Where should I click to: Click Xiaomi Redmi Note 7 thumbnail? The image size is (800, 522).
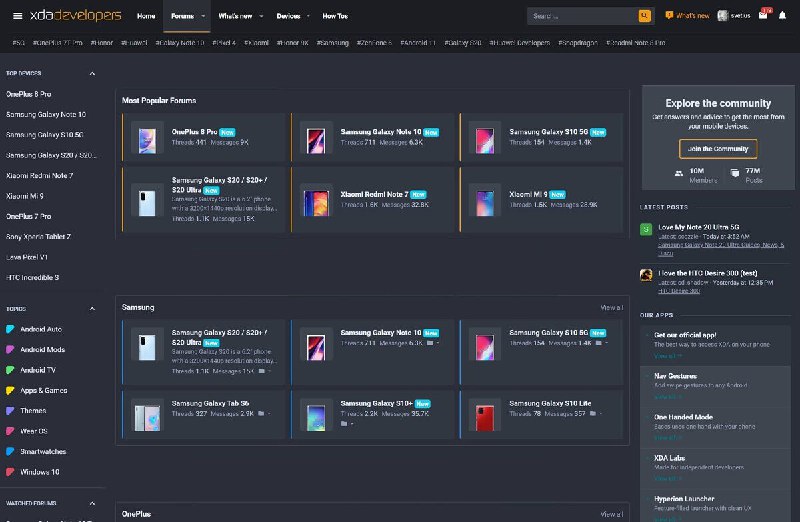coord(316,200)
